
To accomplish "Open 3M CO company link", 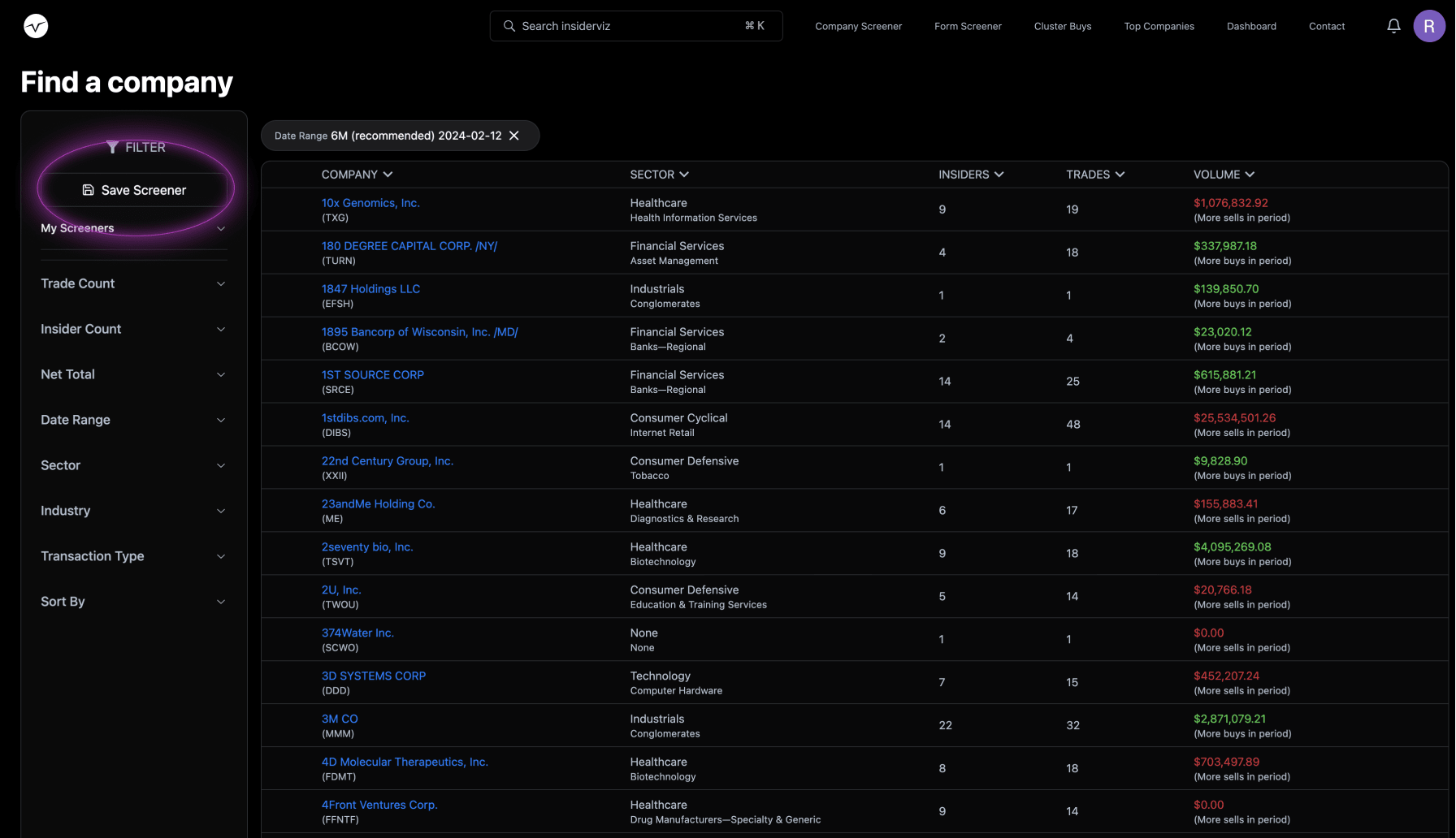I will pyautogui.click(x=340, y=719).
